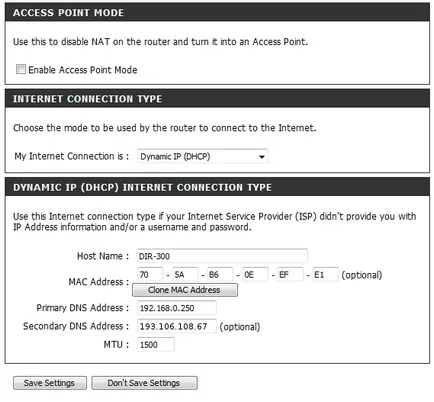434x402 pixels.
Task: Select third MAC address field containing B6
Action: [x=220, y=275]
